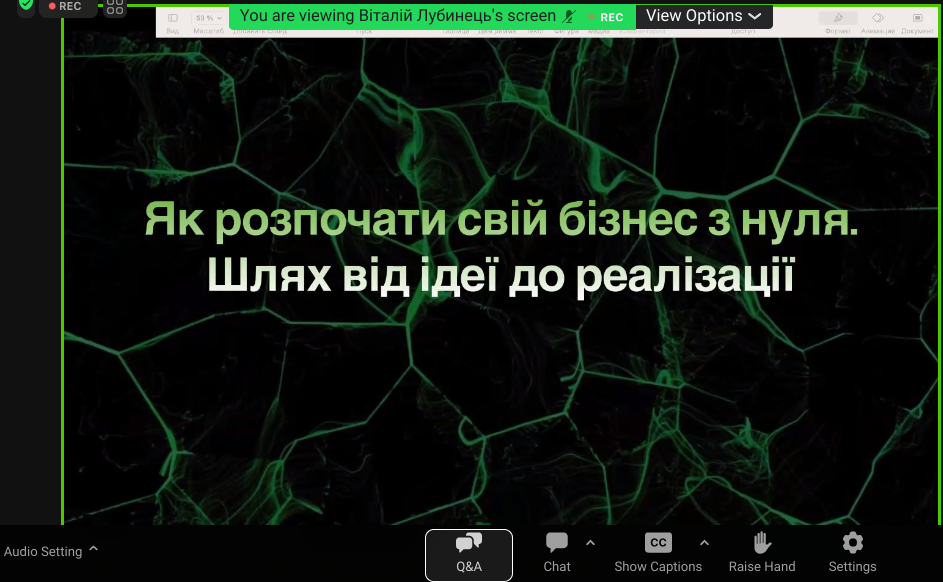Click the green encryption shield icon
The width and height of the screenshot is (943, 582).
(26, 5)
